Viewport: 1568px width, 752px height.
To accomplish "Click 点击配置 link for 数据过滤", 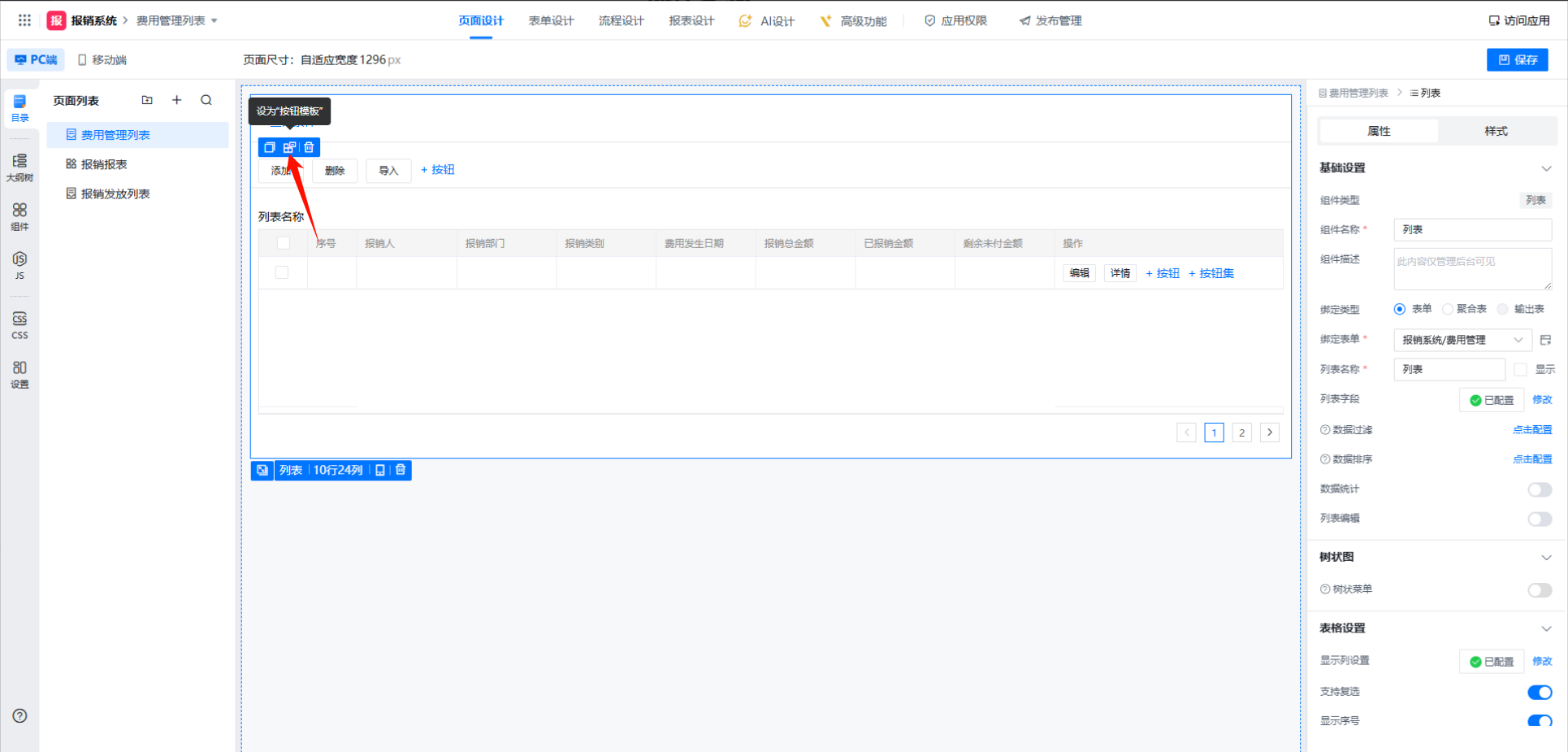I will [x=1531, y=430].
